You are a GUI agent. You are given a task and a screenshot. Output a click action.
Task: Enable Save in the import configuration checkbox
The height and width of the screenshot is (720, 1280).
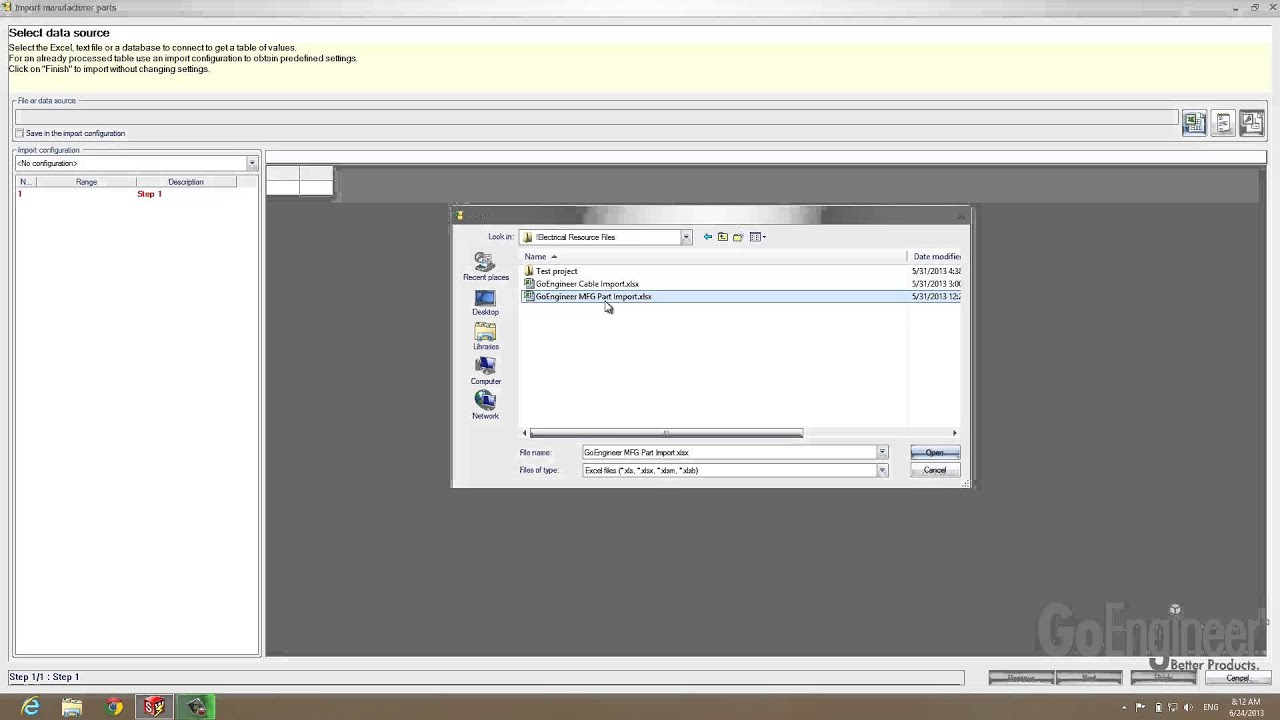tap(19, 133)
